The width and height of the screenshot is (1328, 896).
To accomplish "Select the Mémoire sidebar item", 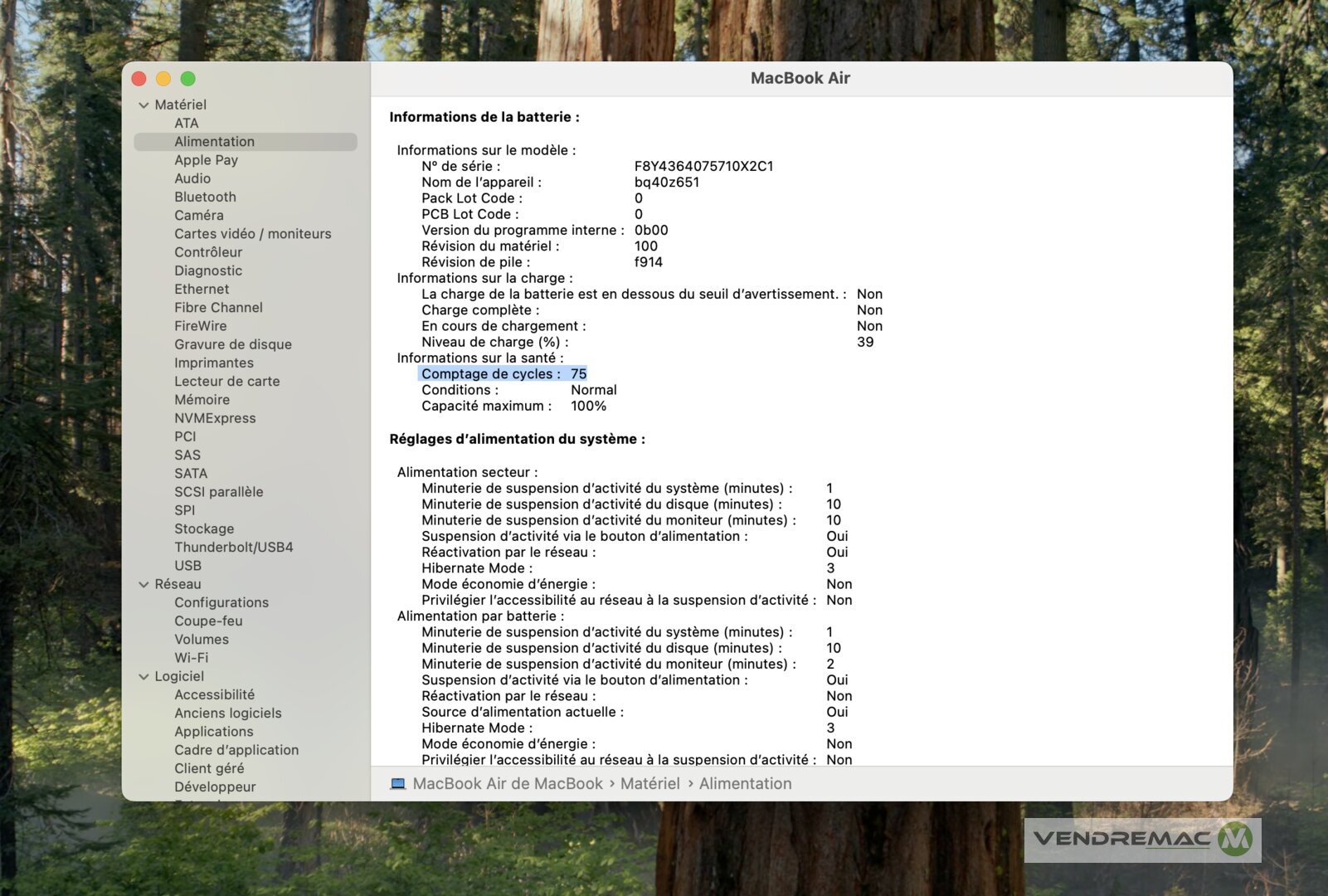I will (x=202, y=400).
